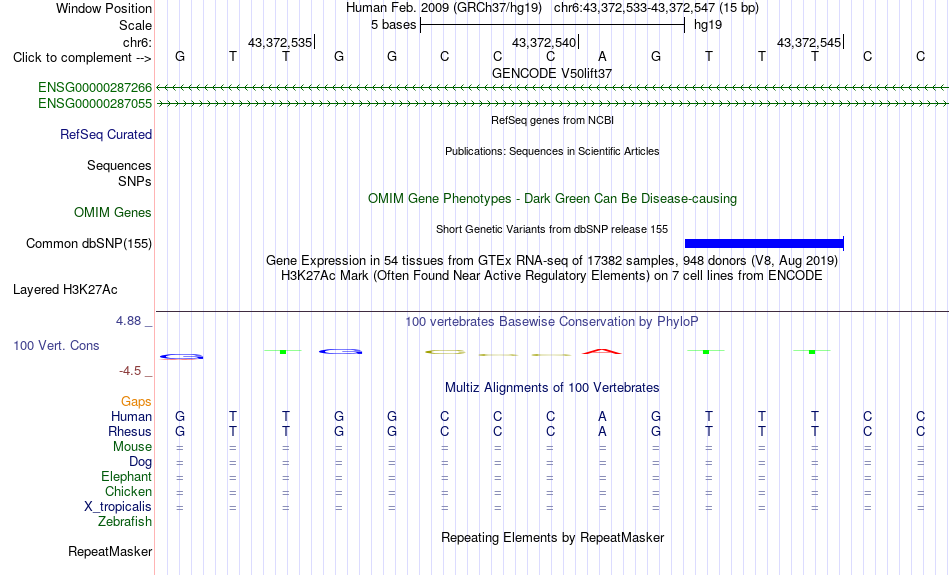This screenshot has width=950, height=575.
Task: Click the chr6:43,372,533-43,372,547 position text
Action: pos(656,8)
